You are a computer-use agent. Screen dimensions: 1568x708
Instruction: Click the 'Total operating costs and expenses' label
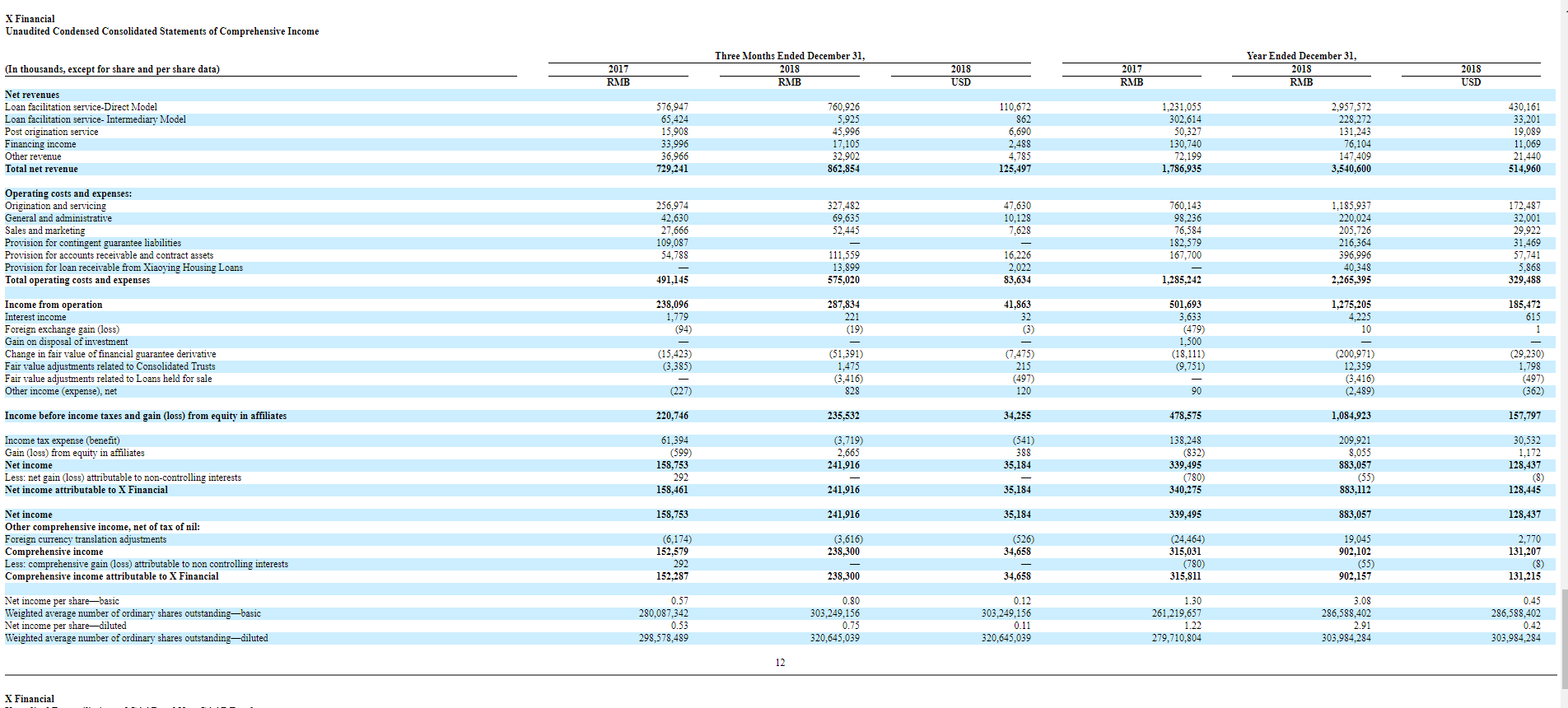click(77, 280)
